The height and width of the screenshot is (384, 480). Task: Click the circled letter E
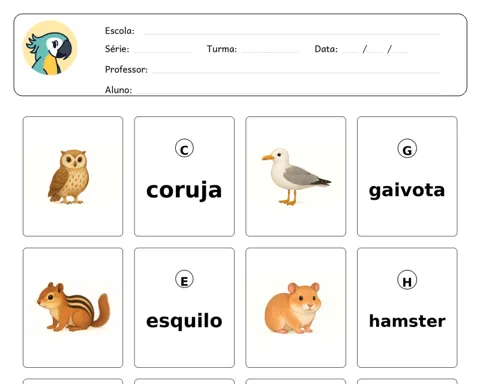184,280
